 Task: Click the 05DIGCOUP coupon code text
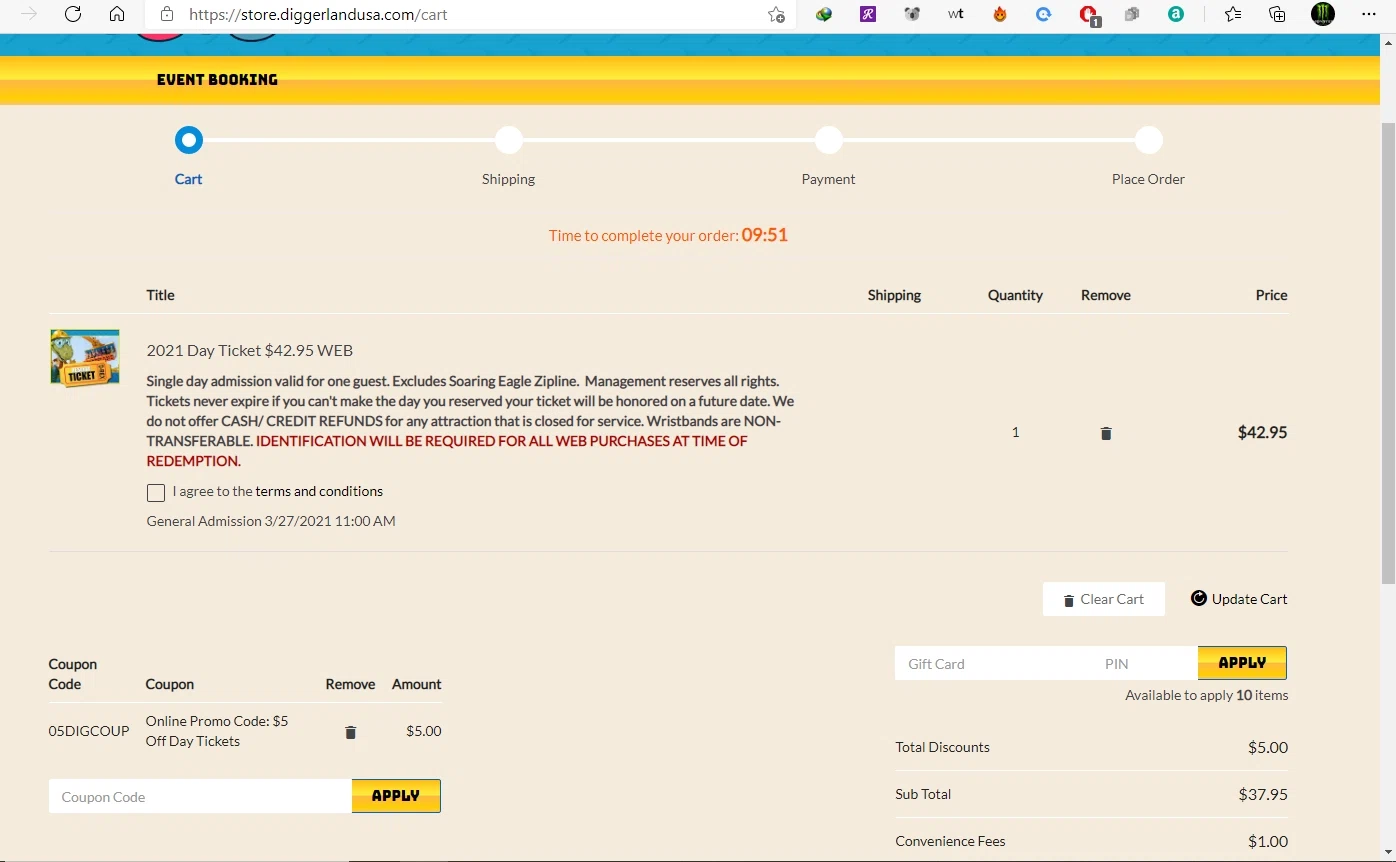pyautogui.click(x=89, y=731)
